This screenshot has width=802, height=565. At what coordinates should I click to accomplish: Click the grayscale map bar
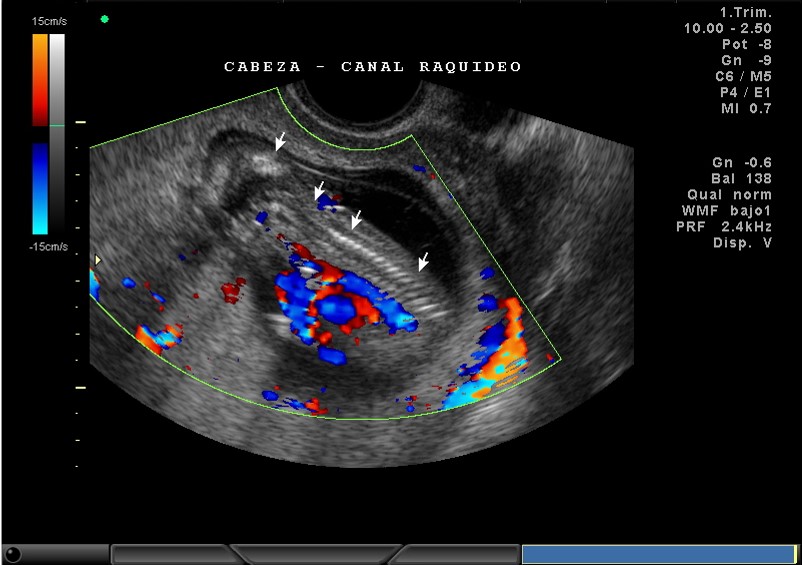coord(57,130)
